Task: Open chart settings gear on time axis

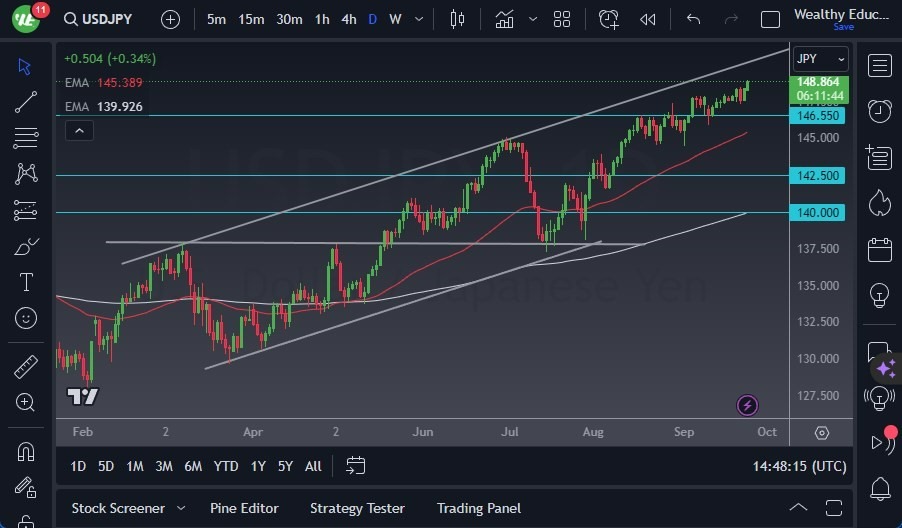Action: coord(822,433)
